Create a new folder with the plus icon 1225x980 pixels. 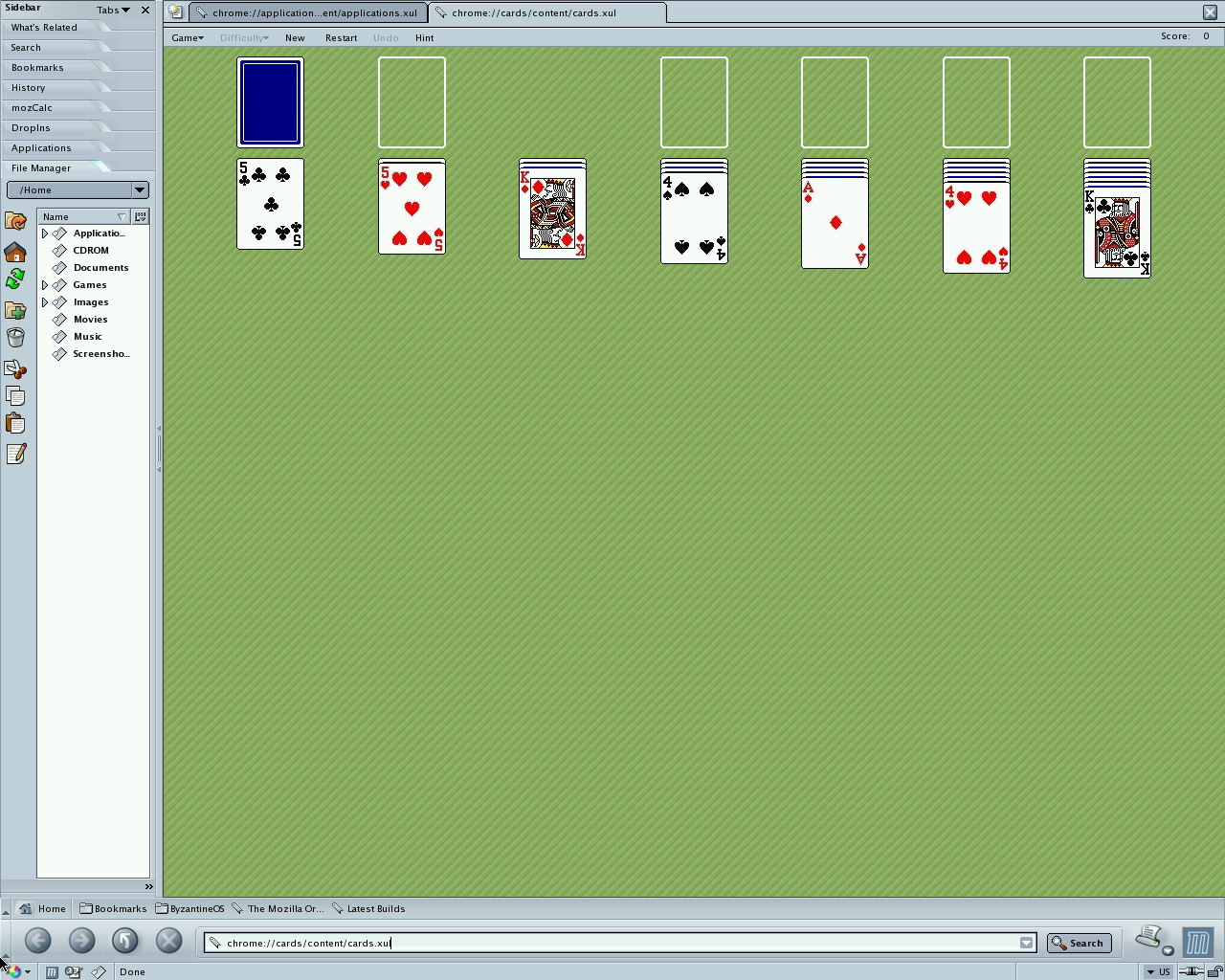[x=15, y=309]
